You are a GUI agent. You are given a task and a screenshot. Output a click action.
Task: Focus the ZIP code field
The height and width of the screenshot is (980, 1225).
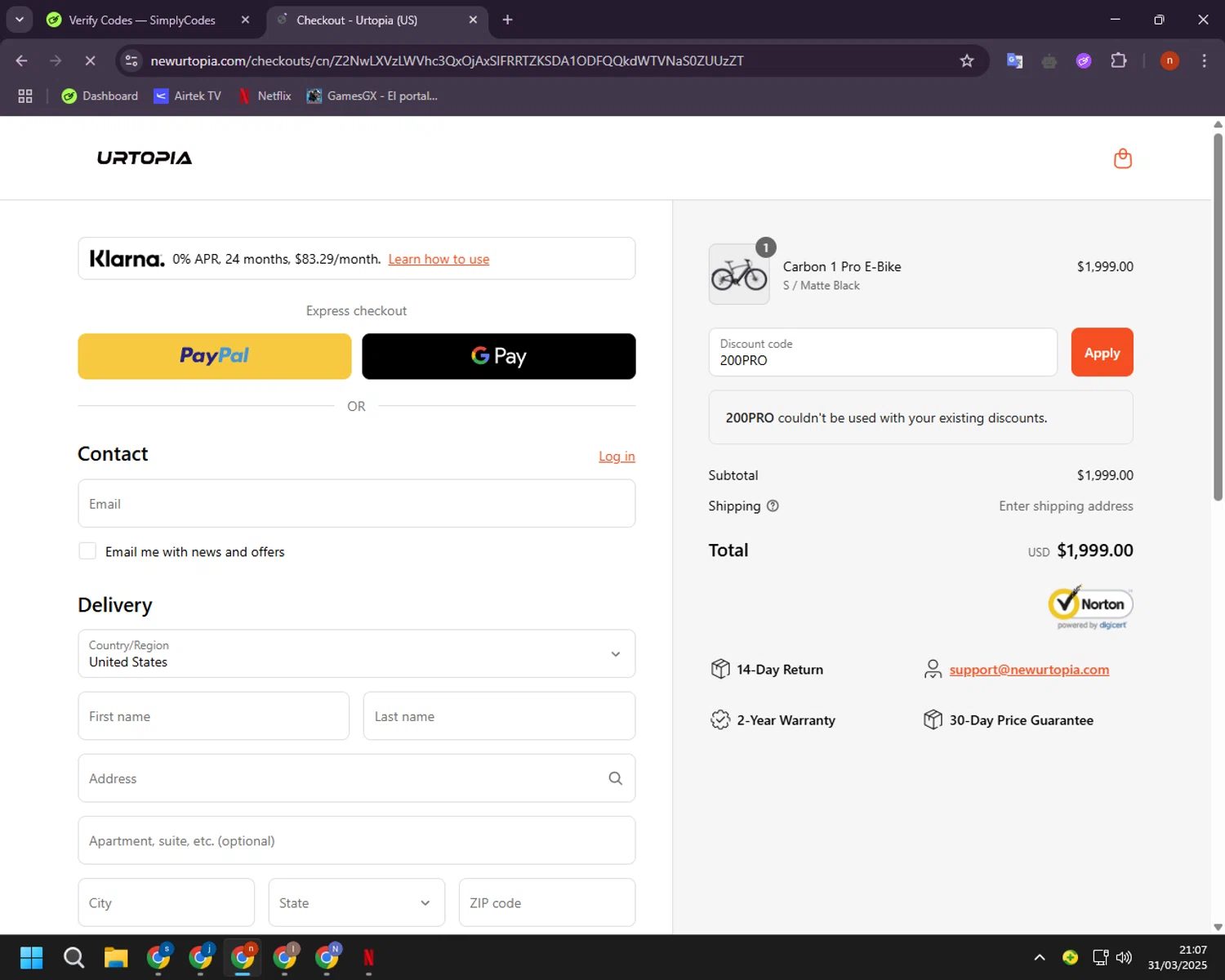(x=547, y=902)
